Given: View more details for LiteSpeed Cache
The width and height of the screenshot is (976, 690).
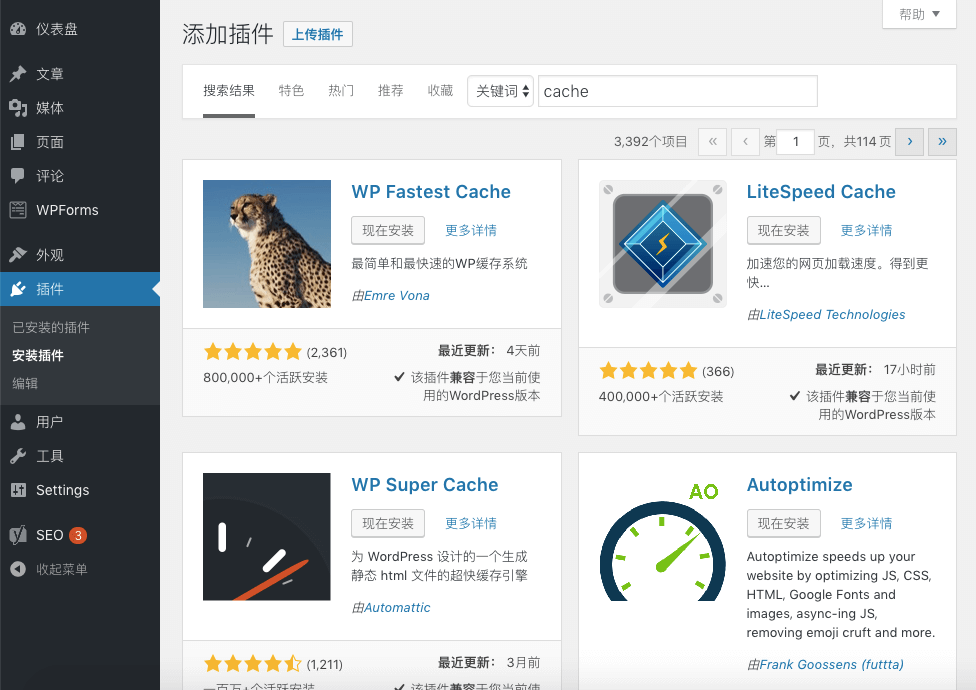Looking at the screenshot, I should coord(866,230).
